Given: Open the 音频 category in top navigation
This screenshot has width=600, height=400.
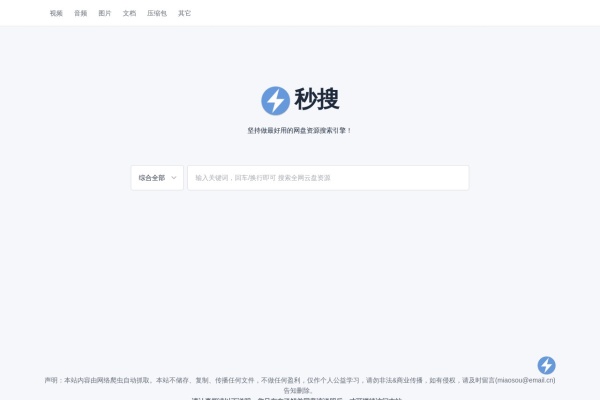Looking at the screenshot, I should pos(80,13).
